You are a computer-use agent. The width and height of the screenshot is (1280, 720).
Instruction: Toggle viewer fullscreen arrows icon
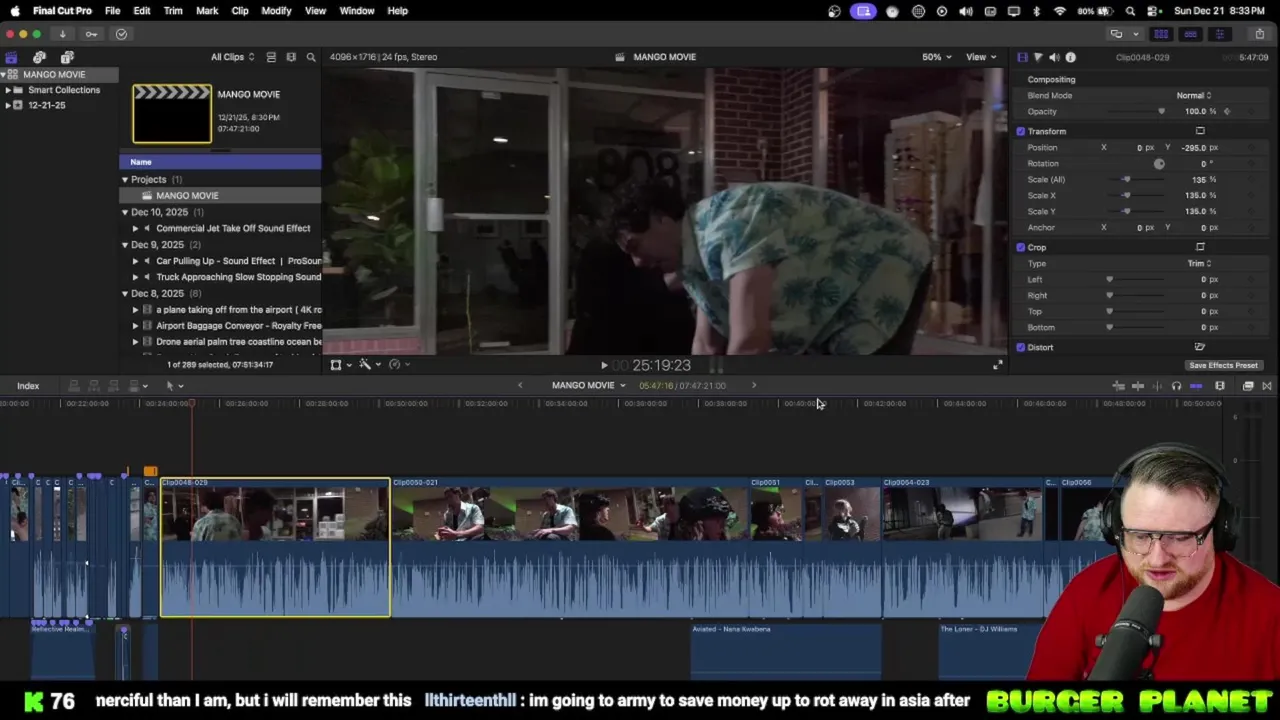click(x=997, y=365)
